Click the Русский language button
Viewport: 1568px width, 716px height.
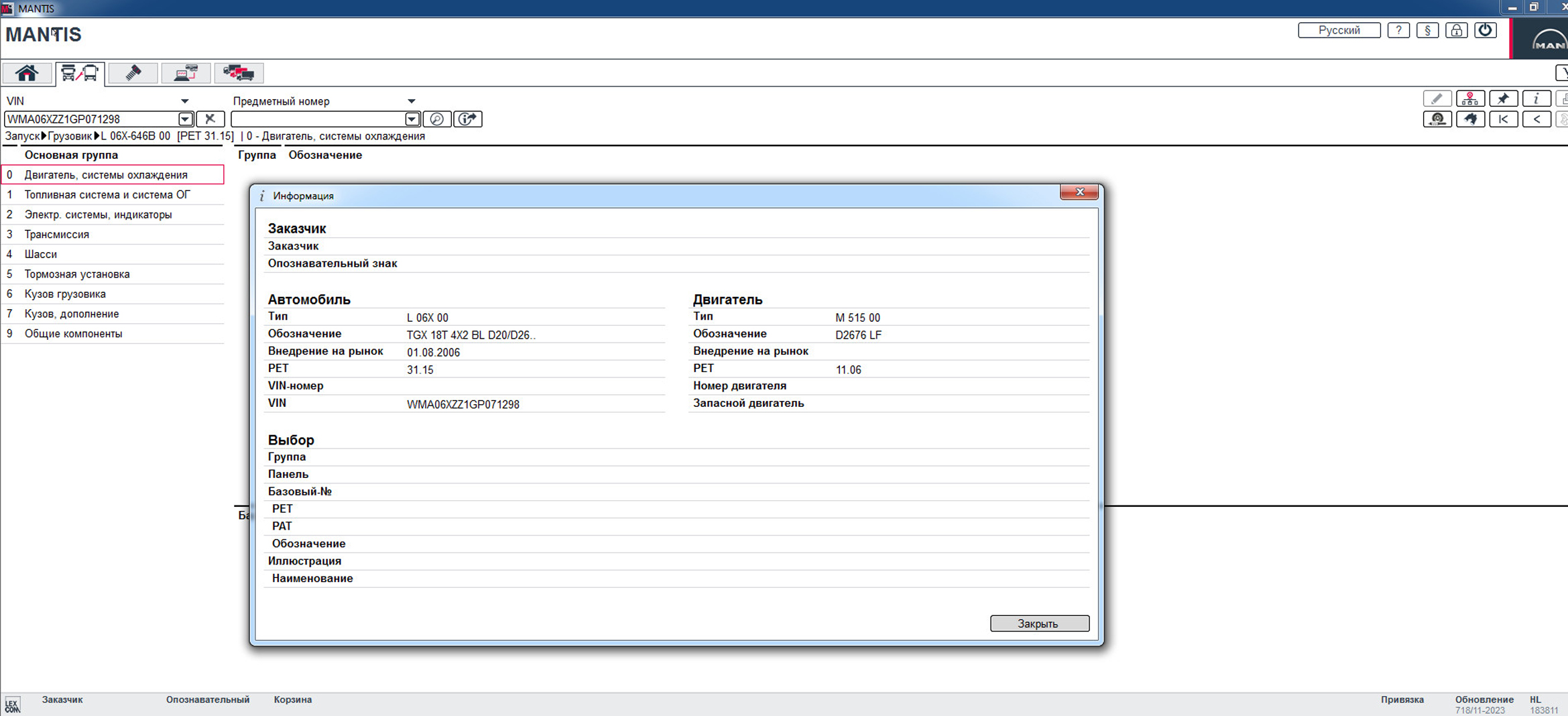[x=1339, y=31]
